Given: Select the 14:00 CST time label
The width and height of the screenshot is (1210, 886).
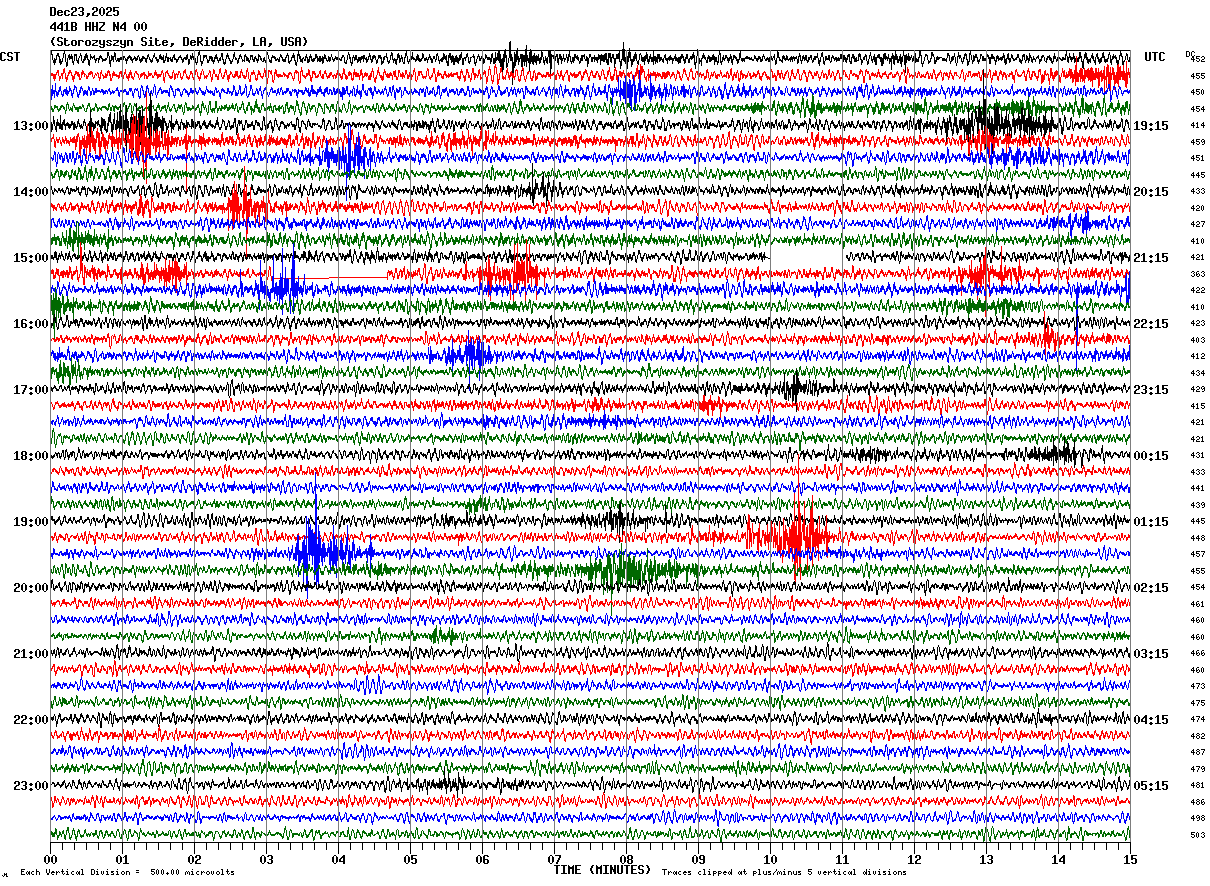Looking at the screenshot, I should click(31, 192).
